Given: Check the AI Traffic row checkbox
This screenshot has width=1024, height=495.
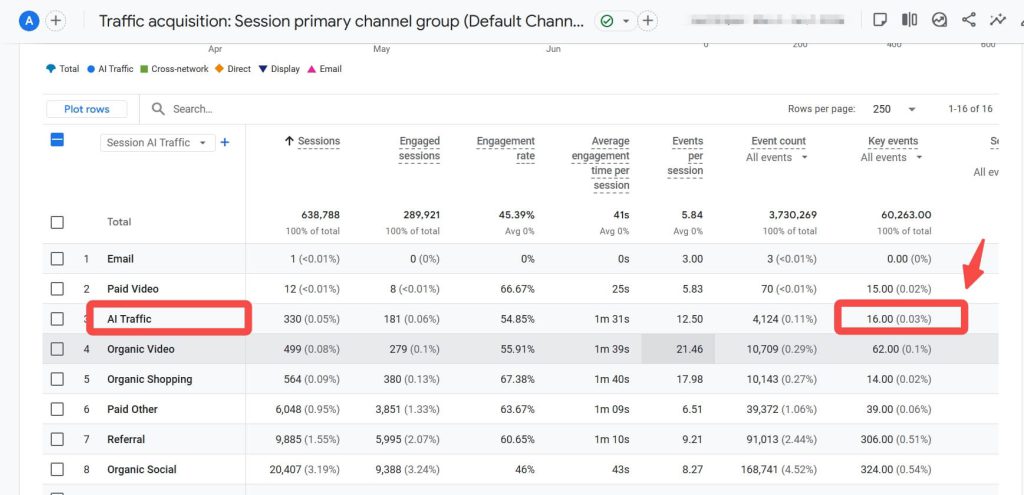Looking at the screenshot, I should tap(57, 319).
